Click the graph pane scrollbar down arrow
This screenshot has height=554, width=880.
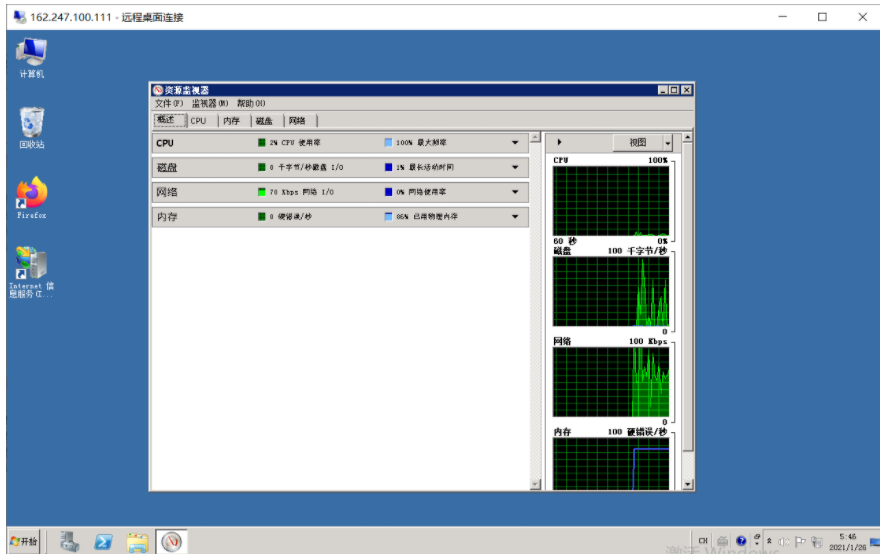point(687,484)
